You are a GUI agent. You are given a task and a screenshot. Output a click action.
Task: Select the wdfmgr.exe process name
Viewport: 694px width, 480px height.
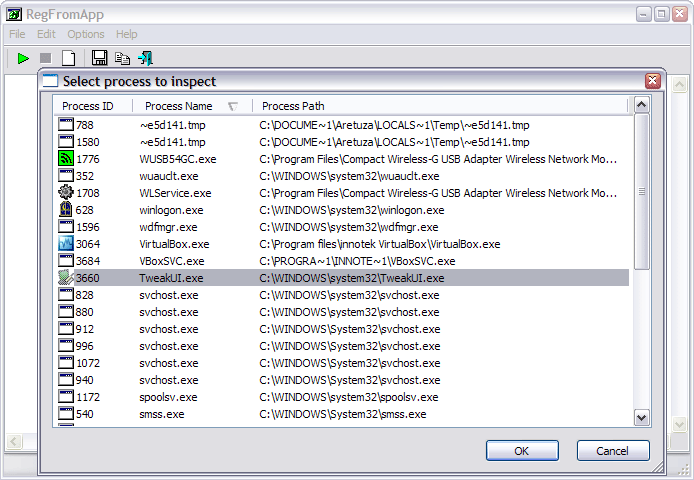pos(168,227)
